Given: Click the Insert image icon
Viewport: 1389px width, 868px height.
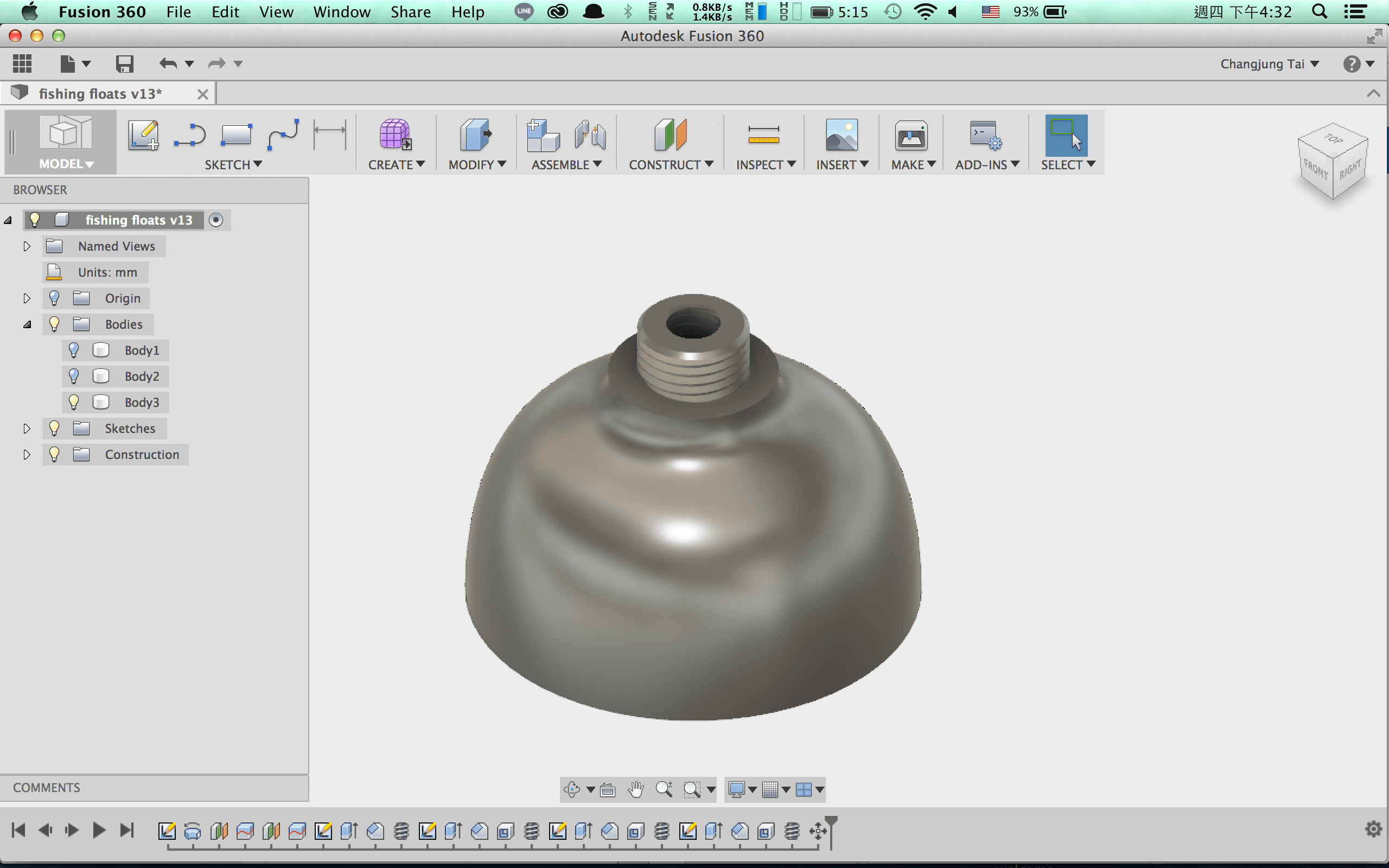Looking at the screenshot, I should pos(842,136).
